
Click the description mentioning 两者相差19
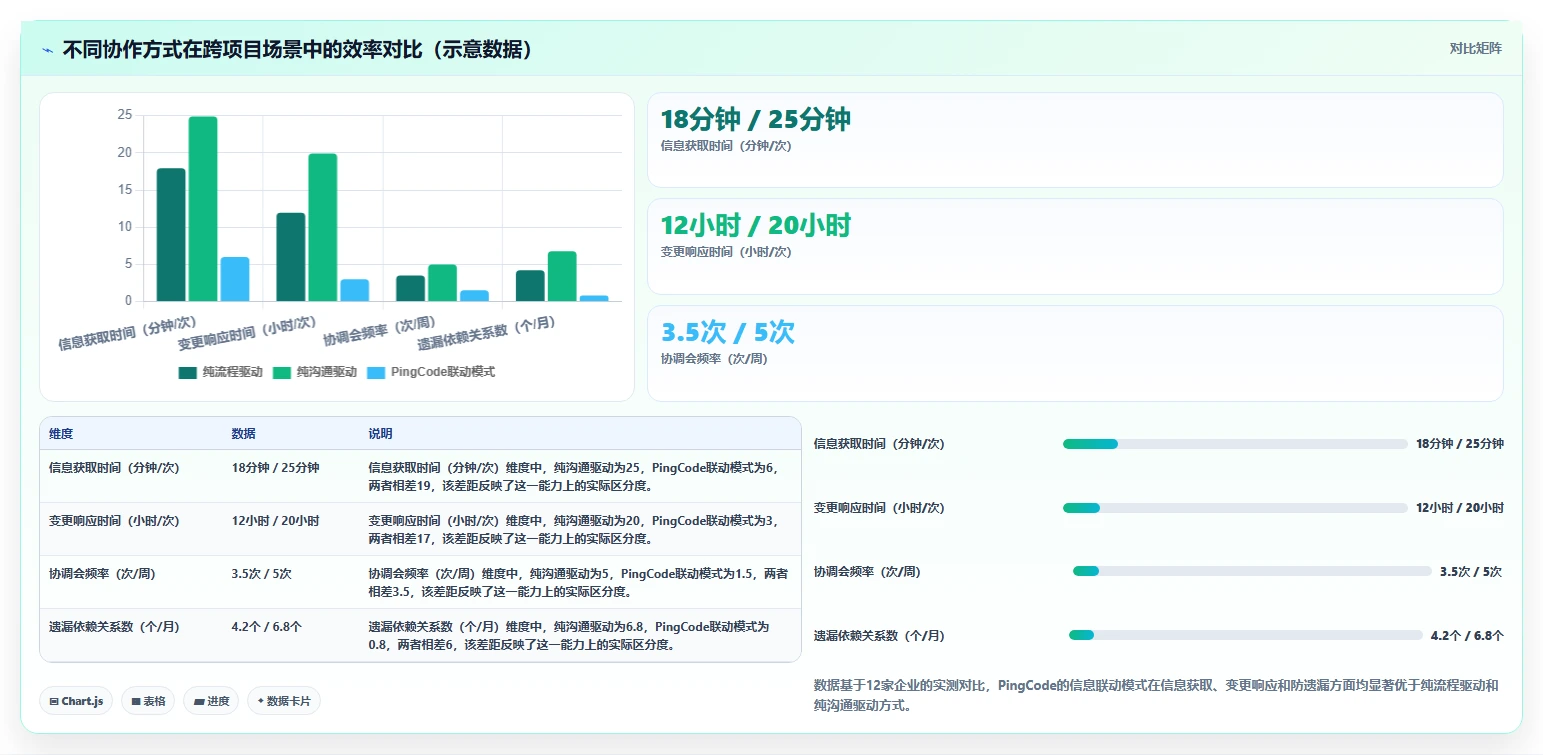(572, 476)
